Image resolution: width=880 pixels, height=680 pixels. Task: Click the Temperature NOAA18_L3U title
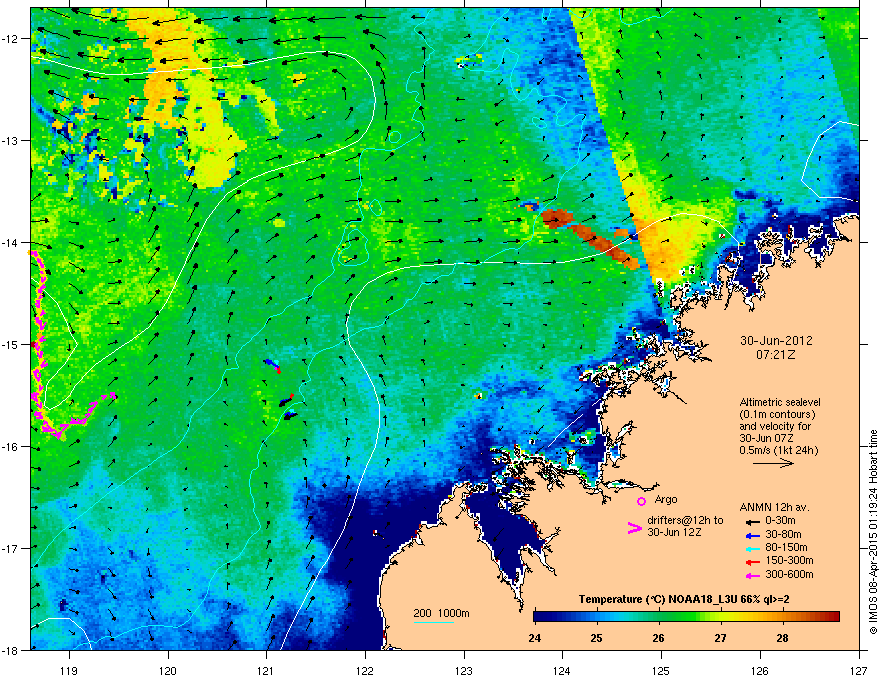(684, 599)
